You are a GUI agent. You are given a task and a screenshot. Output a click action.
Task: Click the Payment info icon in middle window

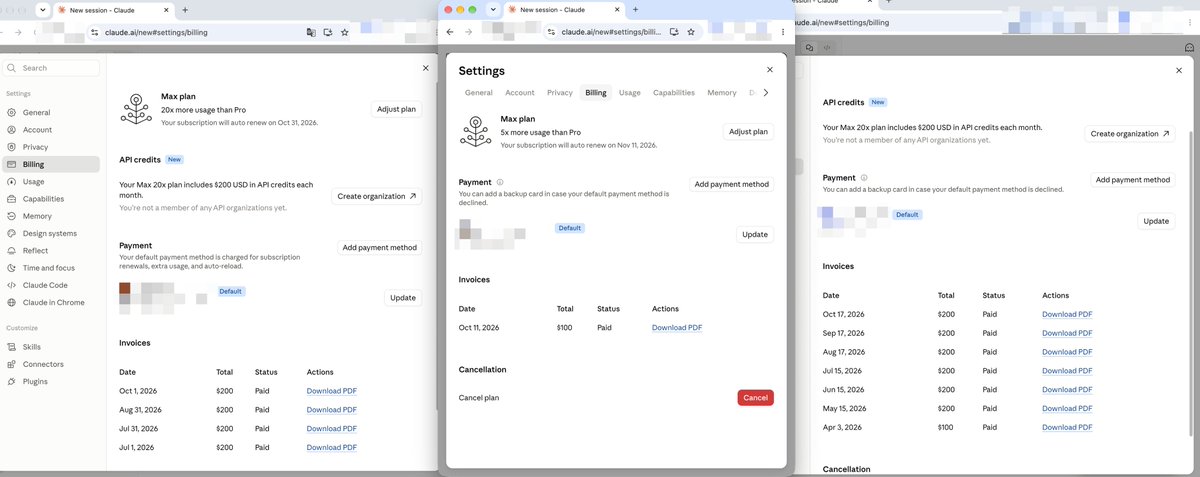(499, 182)
